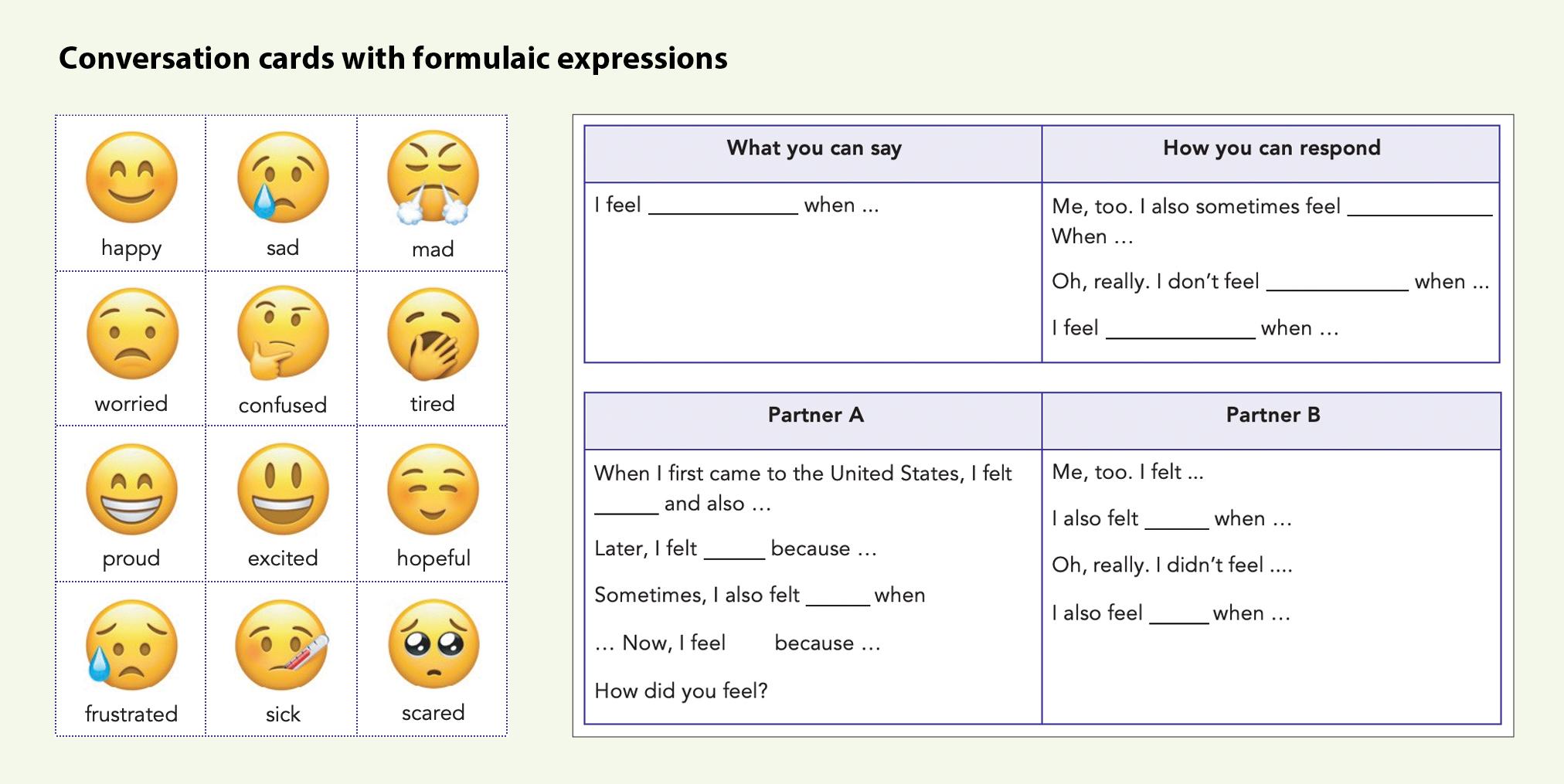1564x784 pixels.
Task: Select the hopeful relieved emoji
Action: click(x=433, y=489)
